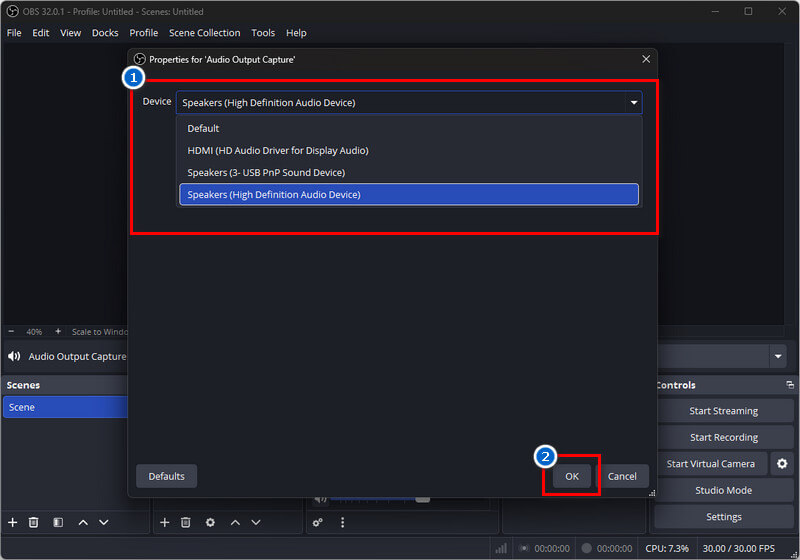Remove selected source with trash icon
The image size is (800, 560).
[186, 522]
